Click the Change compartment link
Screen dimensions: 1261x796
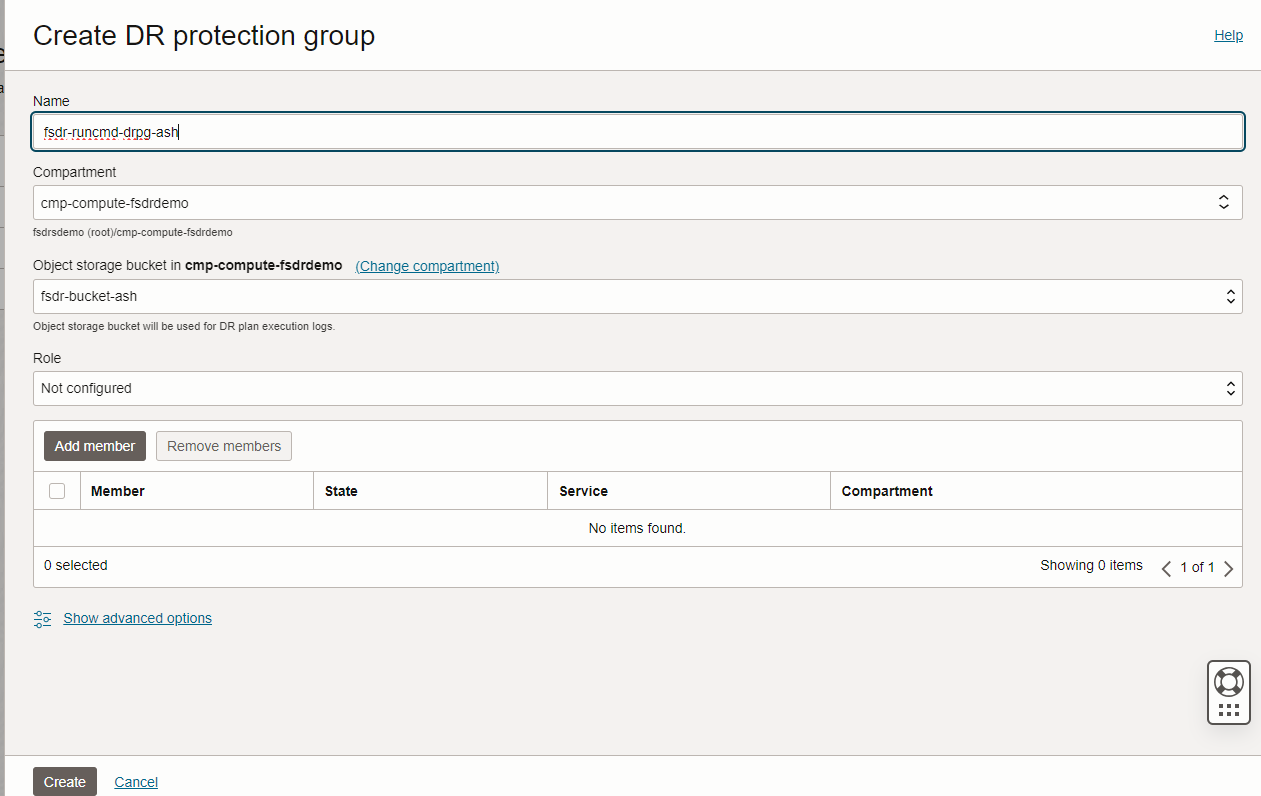point(427,266)
